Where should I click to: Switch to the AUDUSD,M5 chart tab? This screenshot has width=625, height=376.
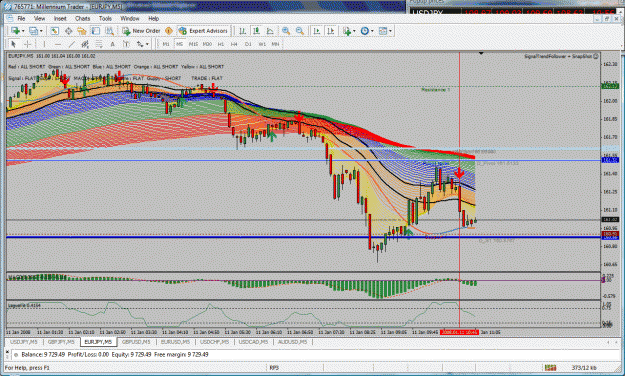point(292,342)
